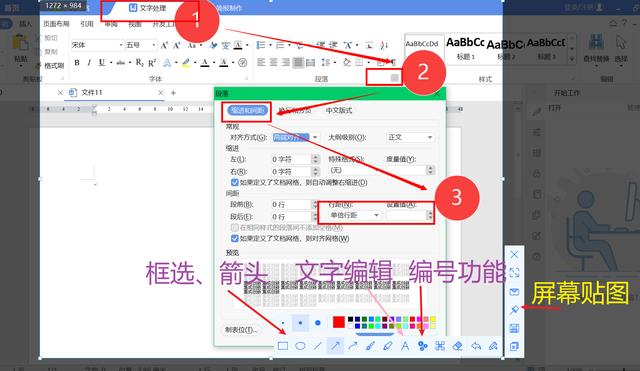Click the undo arrow in the annotation bar

pyautogui.click(x=476, y=346)
